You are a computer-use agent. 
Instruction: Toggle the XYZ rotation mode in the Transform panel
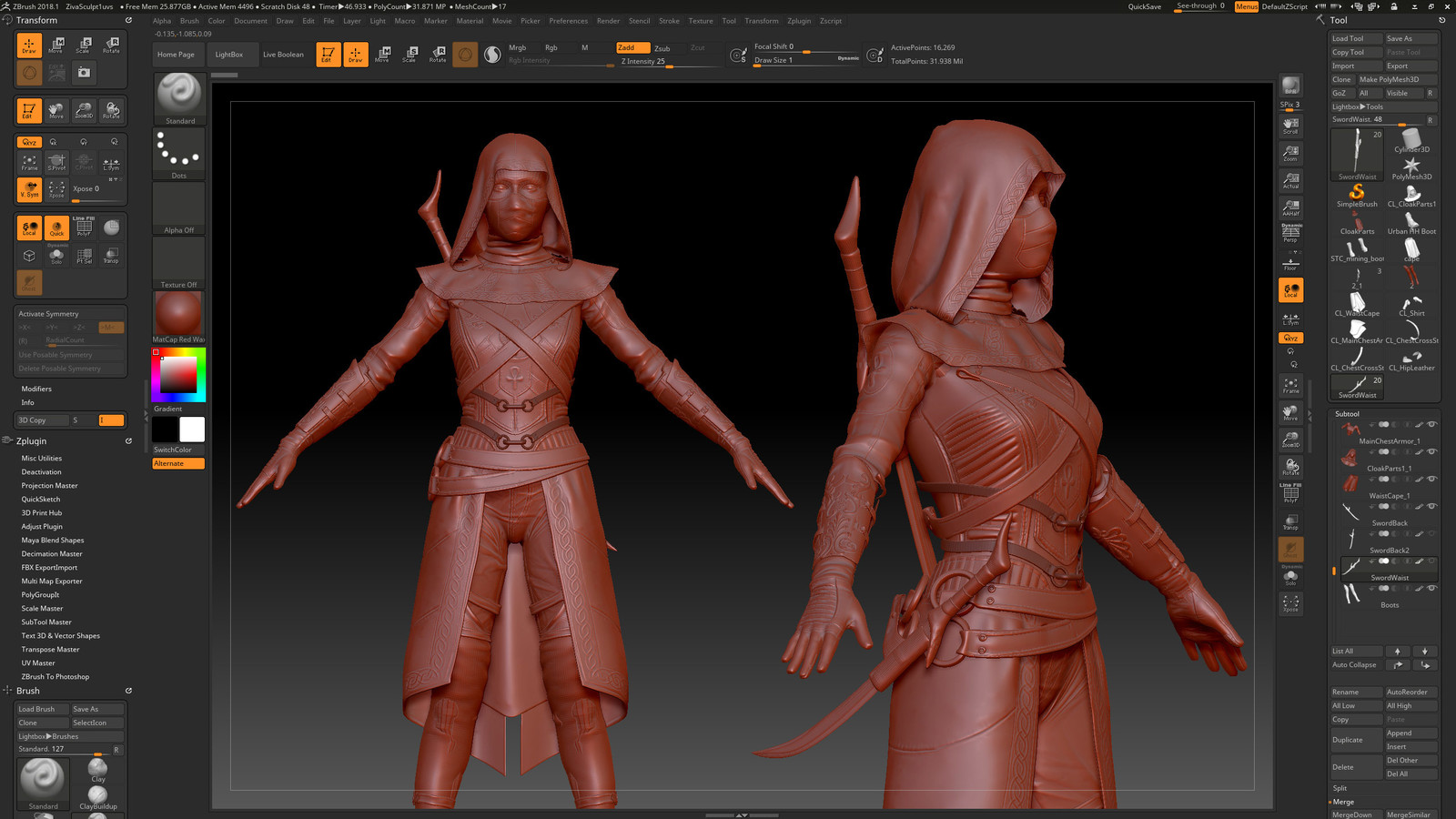[x=29, y=142]
